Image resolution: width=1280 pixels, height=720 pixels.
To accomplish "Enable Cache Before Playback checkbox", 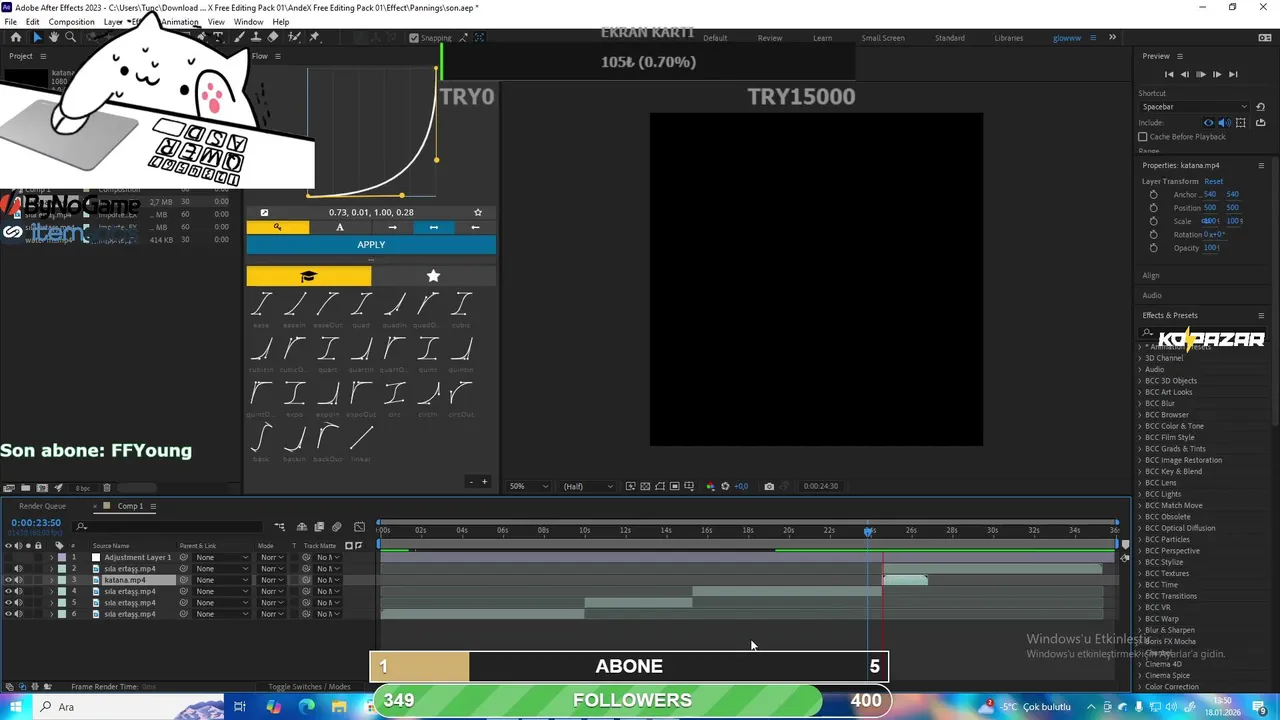I will click(x=1142, y=137).
